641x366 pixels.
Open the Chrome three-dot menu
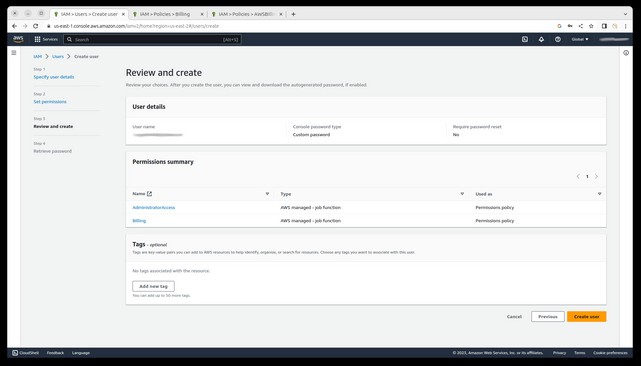(x=625, y=26)
